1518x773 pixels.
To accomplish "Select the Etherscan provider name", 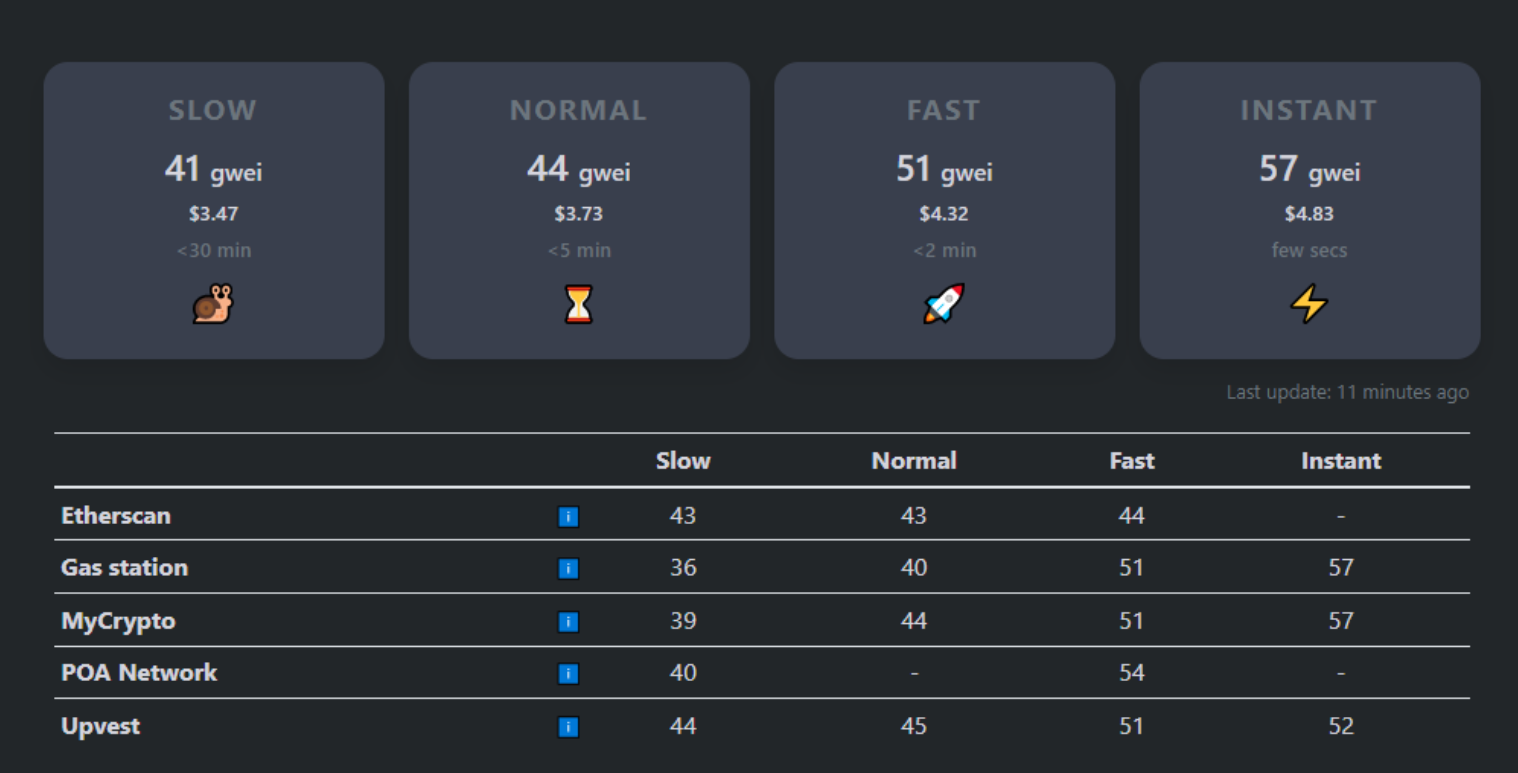I will [116, 516].
